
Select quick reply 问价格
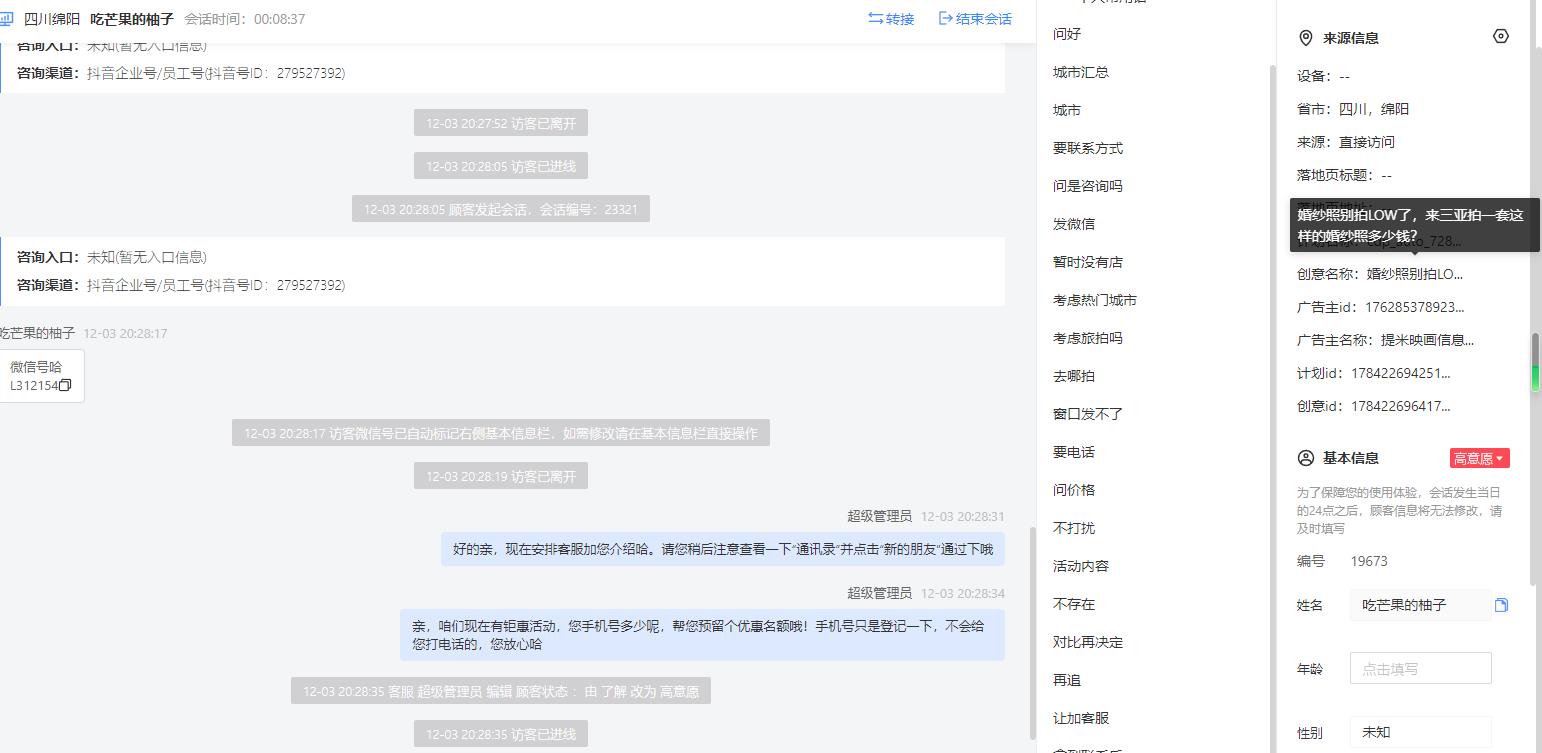[1074, 490]
